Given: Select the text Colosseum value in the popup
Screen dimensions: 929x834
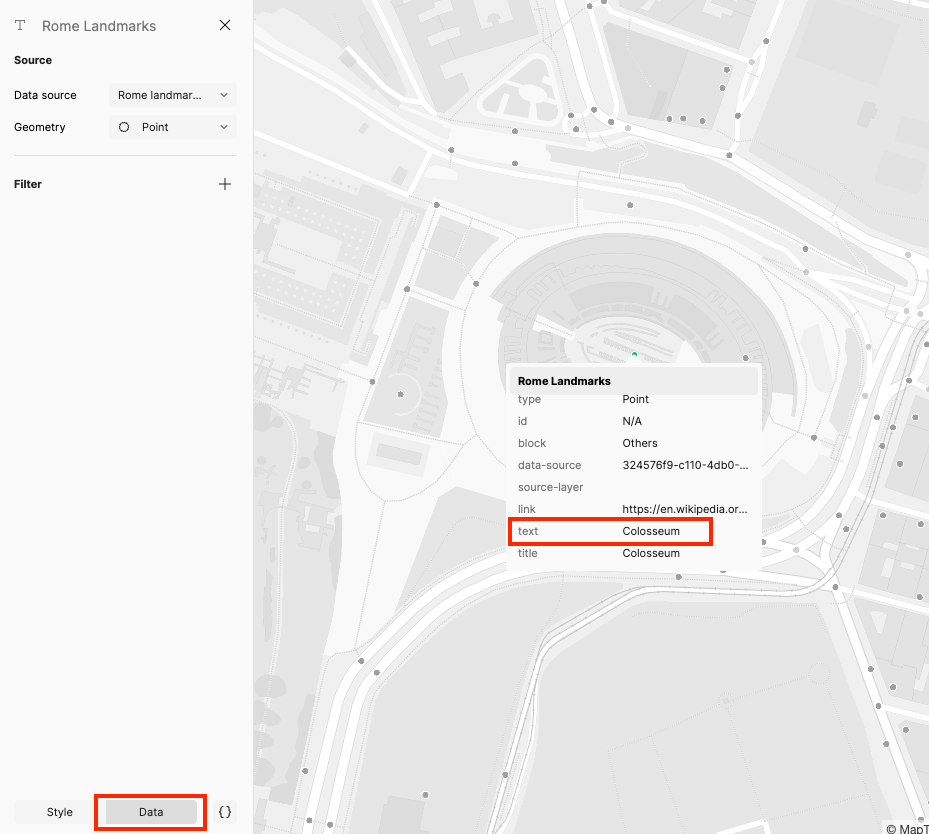Looking at the screenshot, I should pos(651,531).
